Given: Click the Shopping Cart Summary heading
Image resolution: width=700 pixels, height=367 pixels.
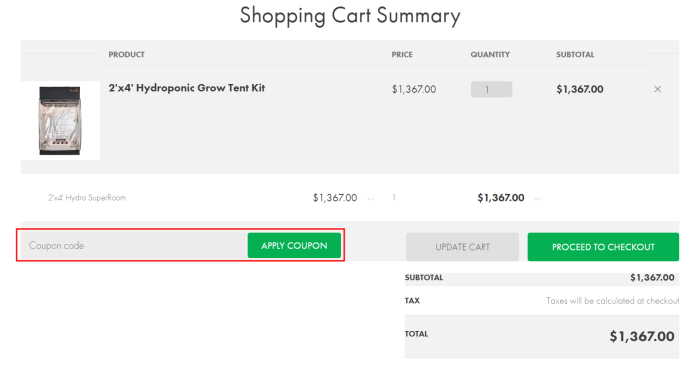Looking at the screenshot, I should click(x=350, y=16).
